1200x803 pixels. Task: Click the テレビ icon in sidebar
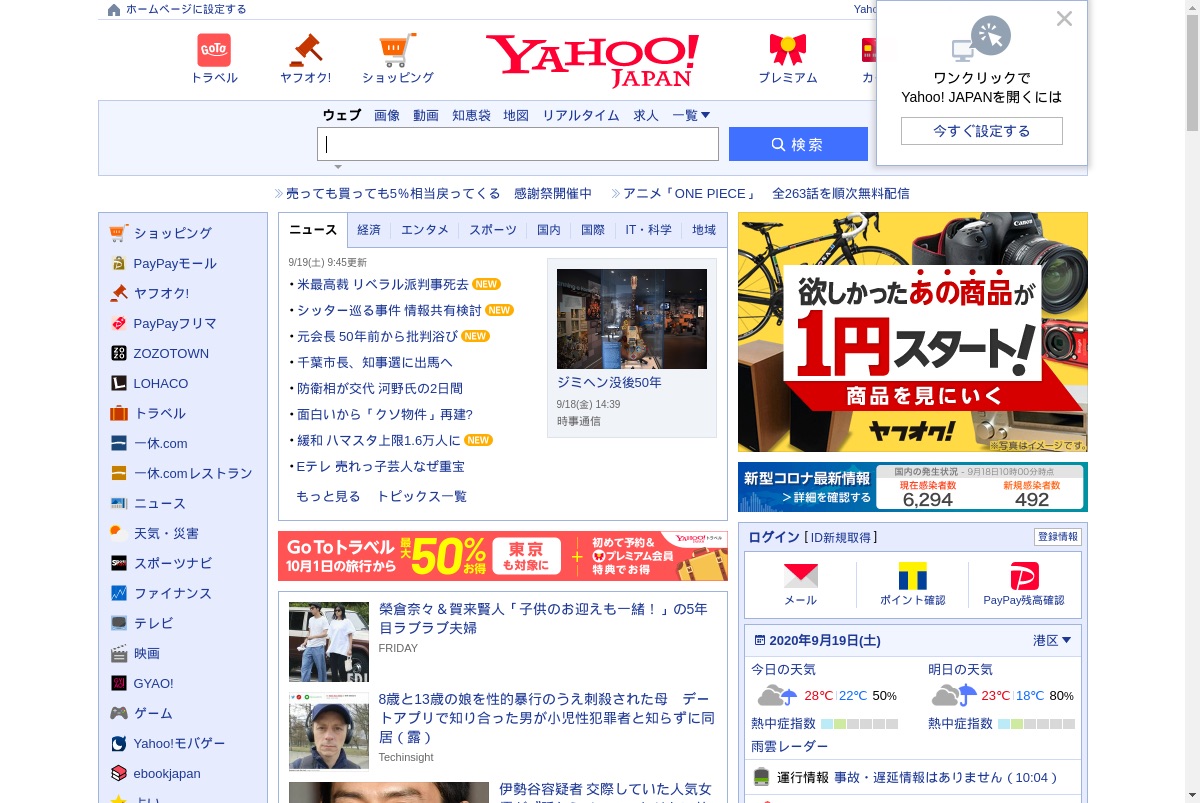pyautogui.click(x=119, y=623)
